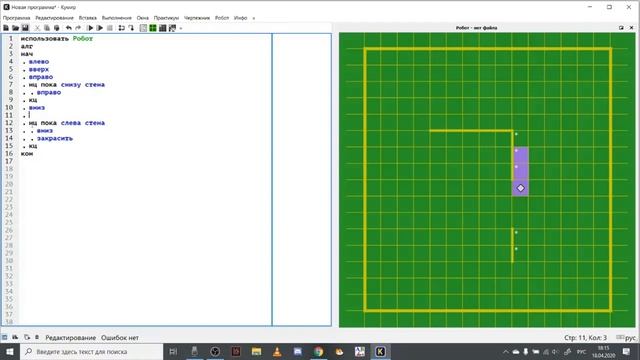
Task: Open the Вставка menu
Action: coord(87,18)
